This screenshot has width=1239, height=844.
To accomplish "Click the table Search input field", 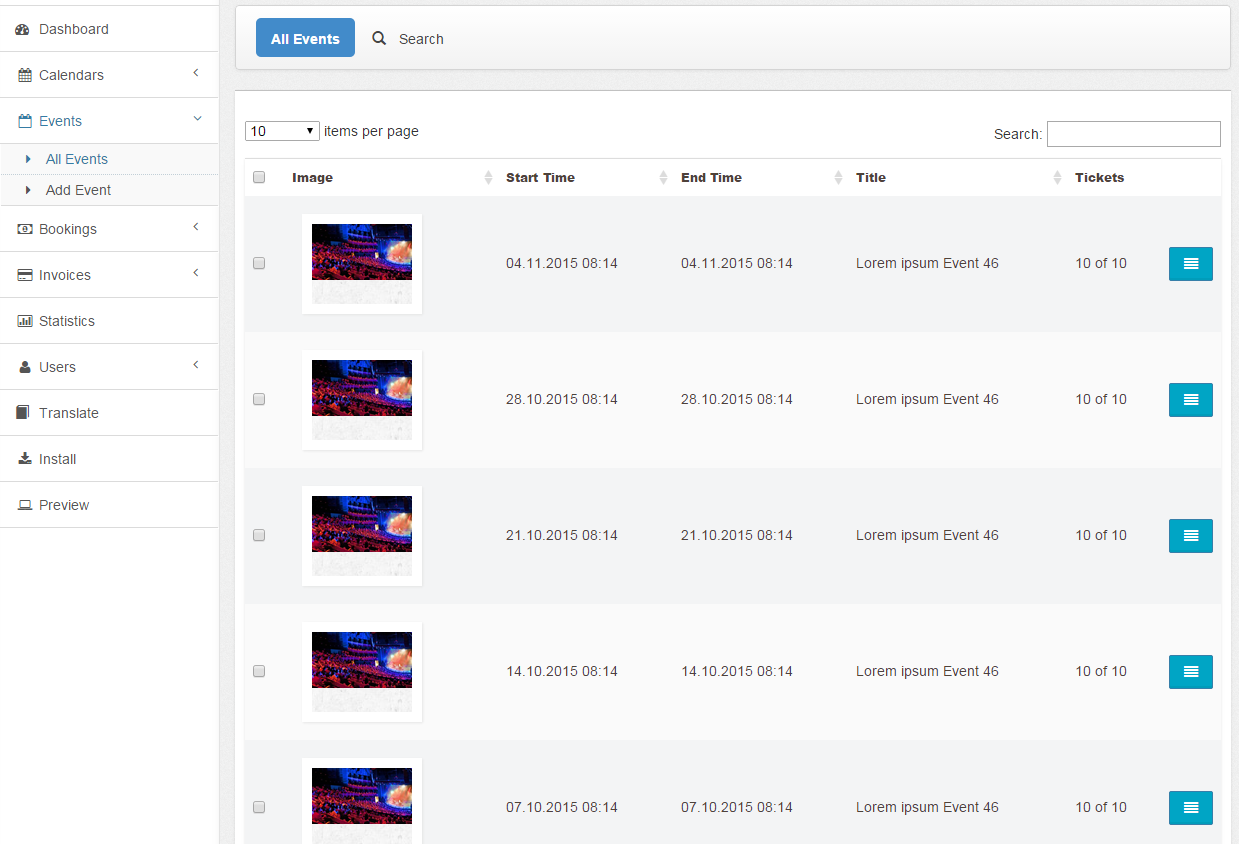I will [1133, 134].
